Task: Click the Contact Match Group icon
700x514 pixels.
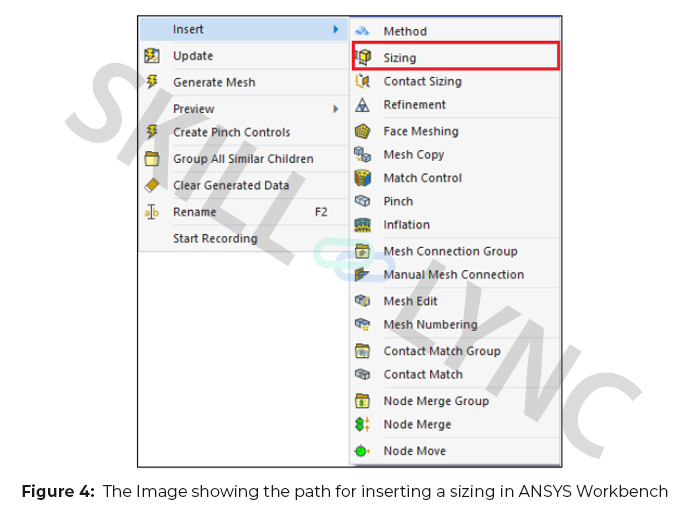Action: point(362,351)
